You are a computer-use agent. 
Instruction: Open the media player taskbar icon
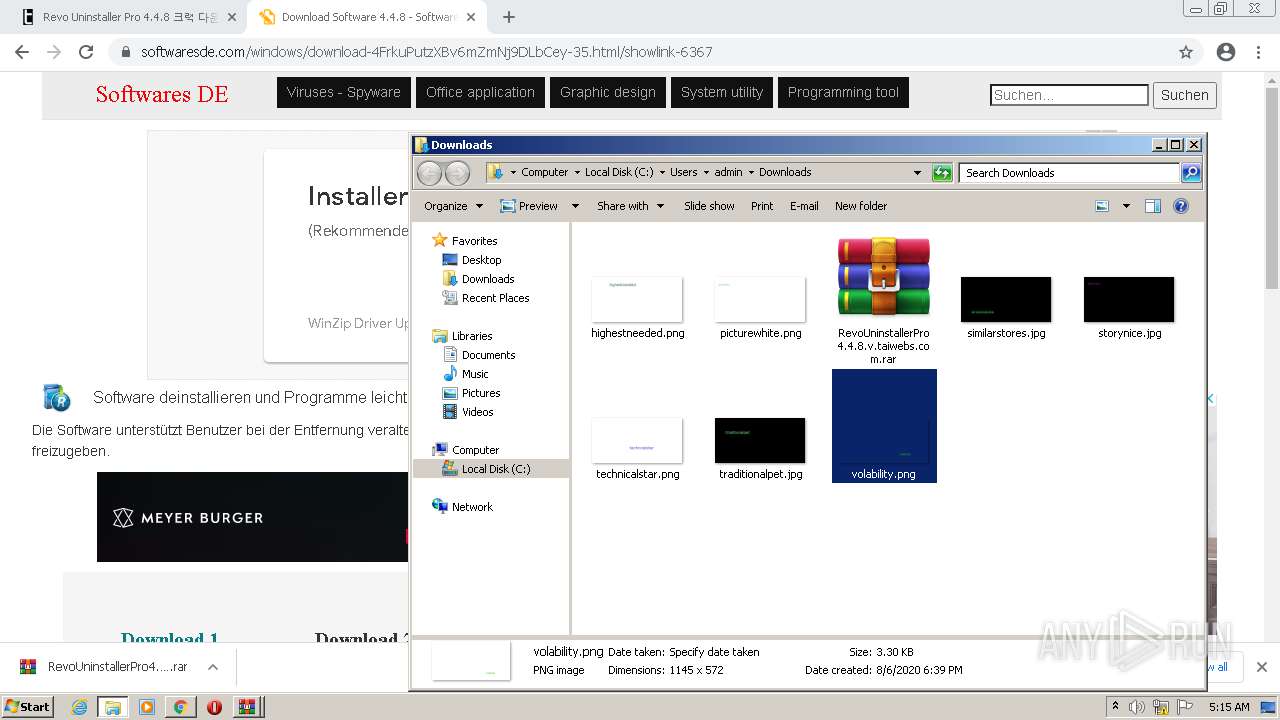coord(147,707)
